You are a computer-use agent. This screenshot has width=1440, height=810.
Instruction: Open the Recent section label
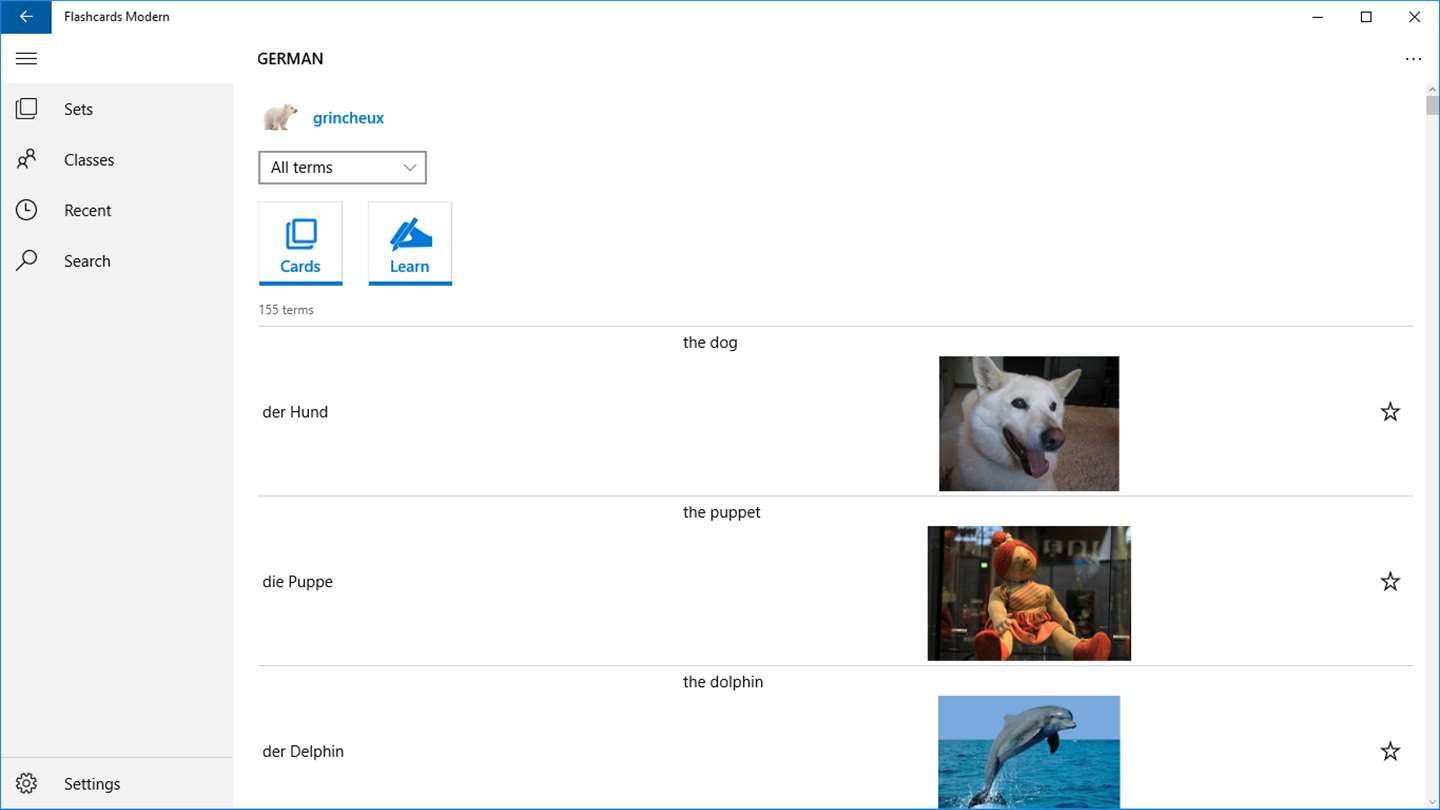(x=88, y=210)
